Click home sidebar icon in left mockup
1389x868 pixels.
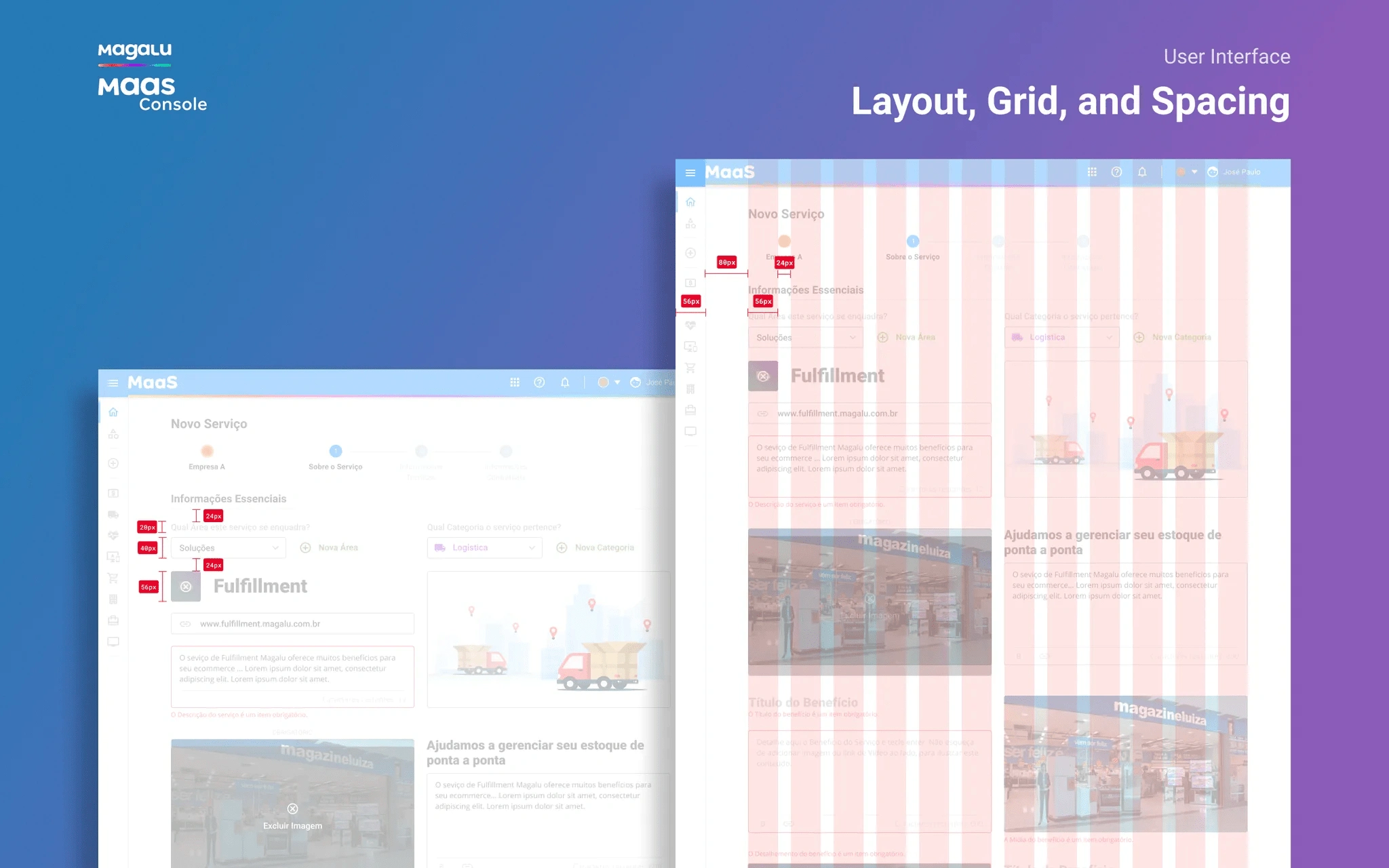(113, 412)
